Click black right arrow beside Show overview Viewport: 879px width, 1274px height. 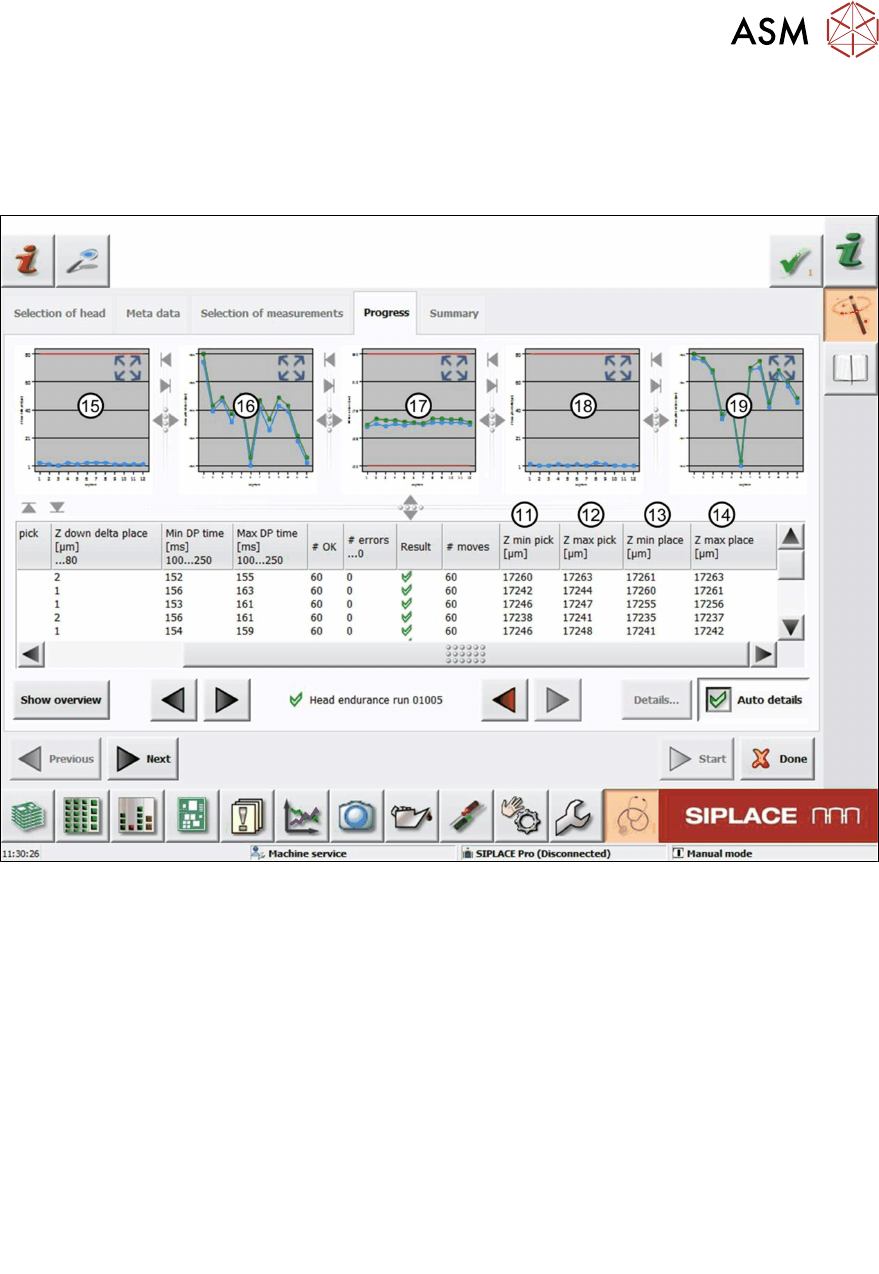coord(227,701)
